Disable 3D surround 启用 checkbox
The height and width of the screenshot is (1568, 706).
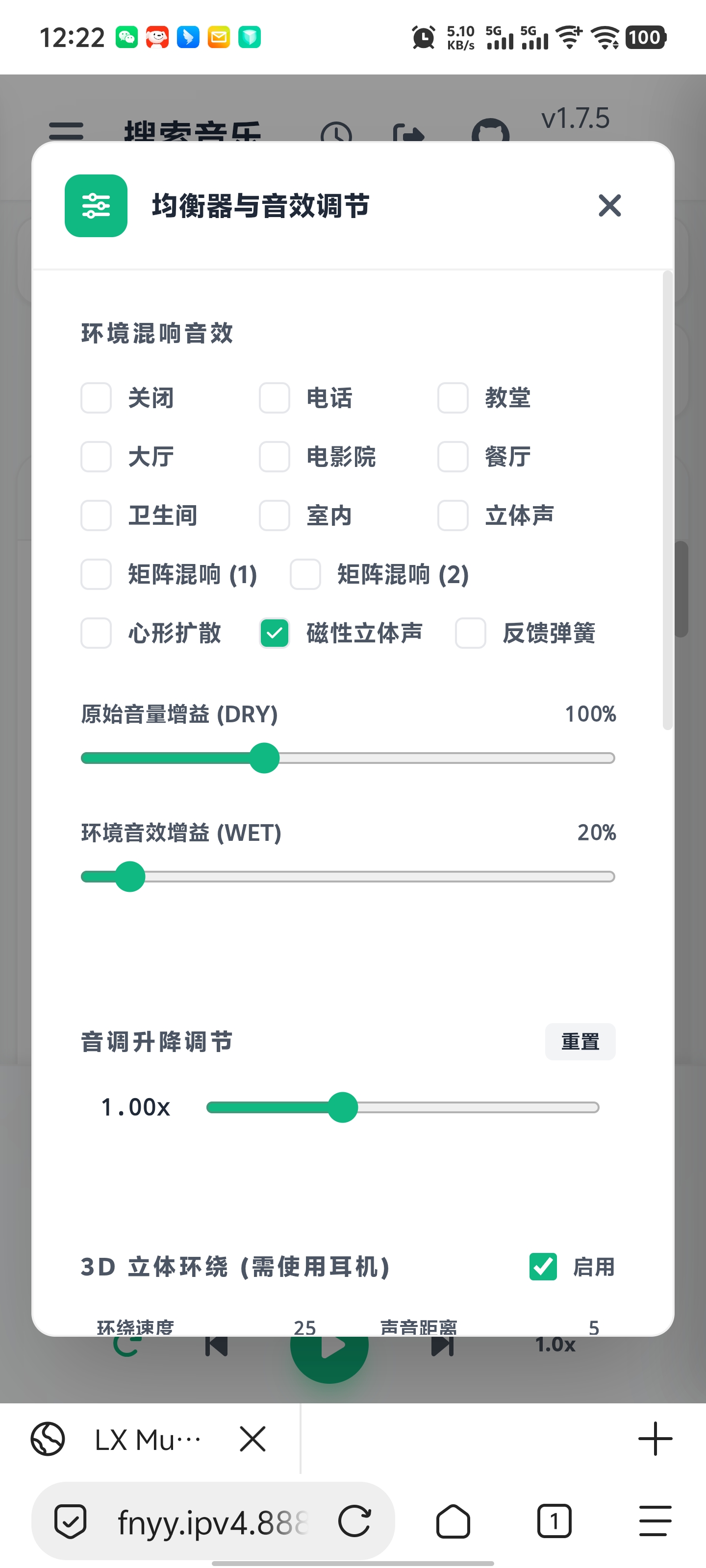click(543, 1267)
